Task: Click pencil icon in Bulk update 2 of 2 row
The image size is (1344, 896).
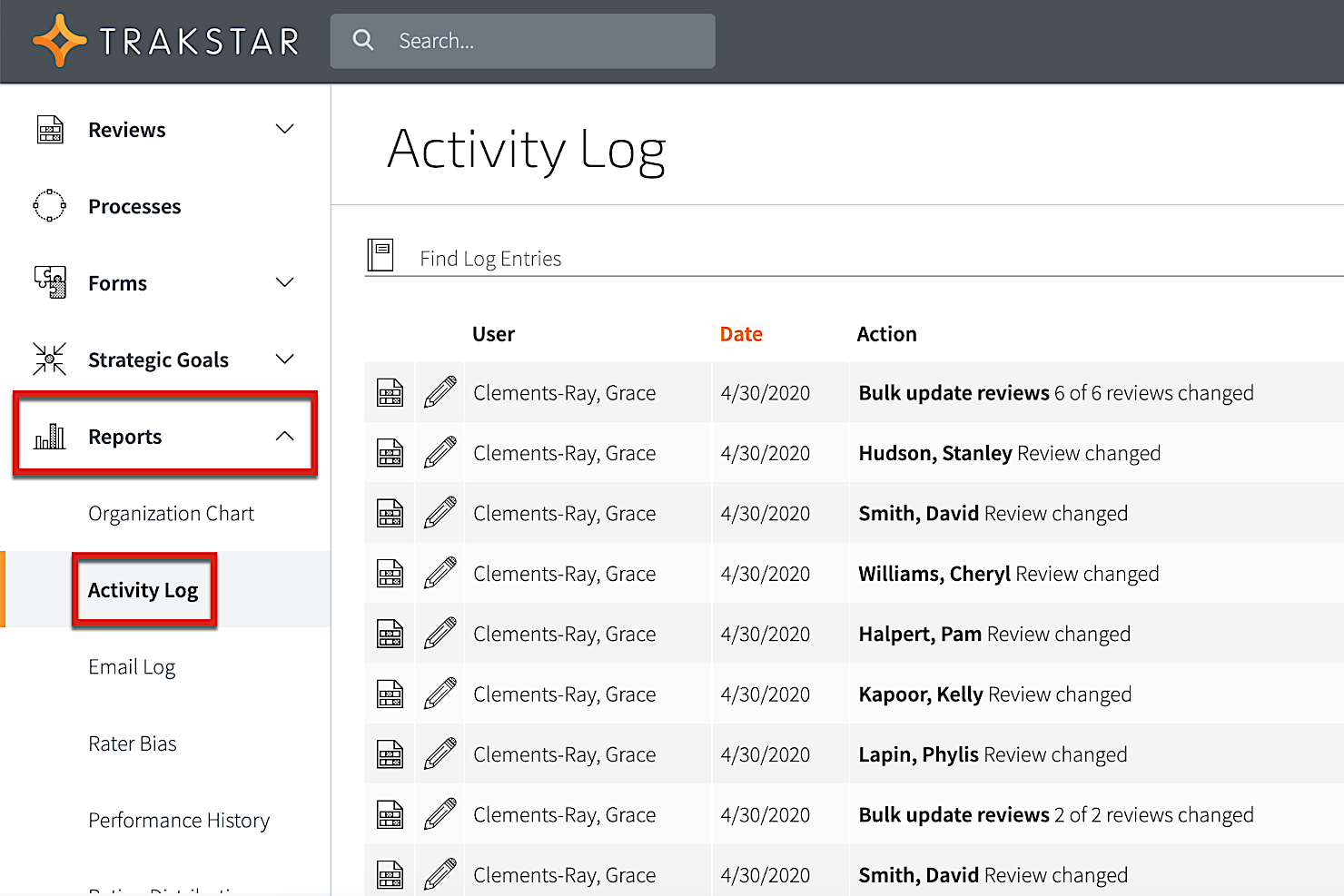Action: tap(440, 814)
